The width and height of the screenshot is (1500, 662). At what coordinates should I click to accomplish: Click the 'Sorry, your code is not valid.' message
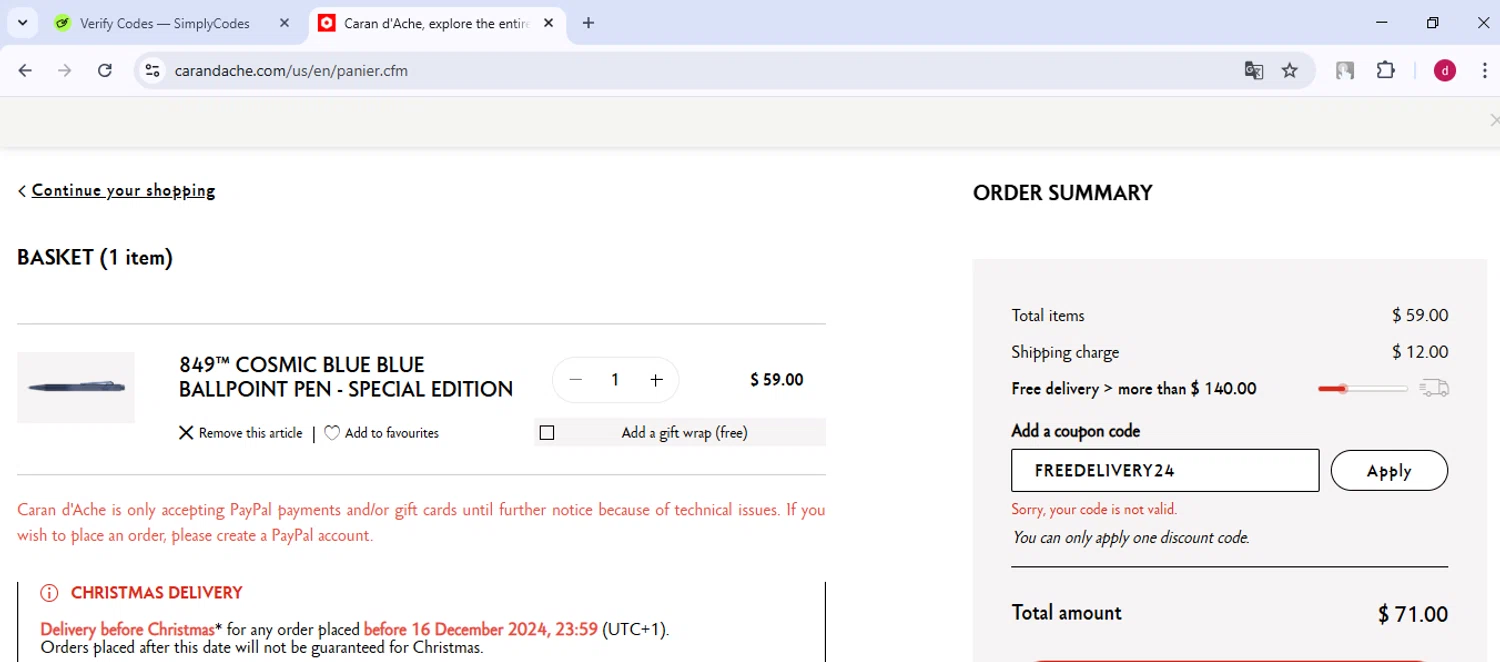(1094, 509)
